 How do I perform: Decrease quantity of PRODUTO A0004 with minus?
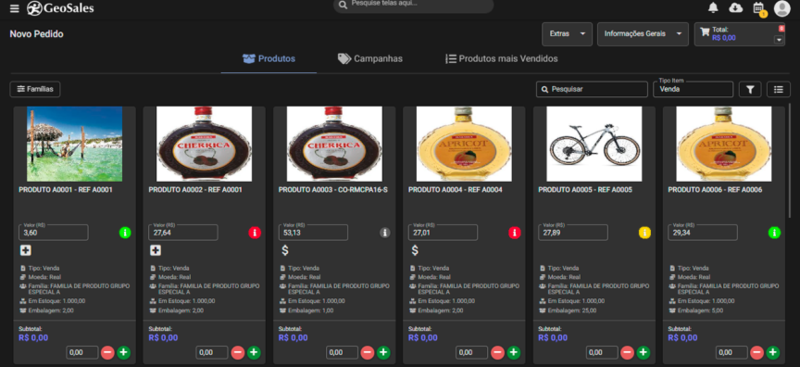tap(497, 352)
